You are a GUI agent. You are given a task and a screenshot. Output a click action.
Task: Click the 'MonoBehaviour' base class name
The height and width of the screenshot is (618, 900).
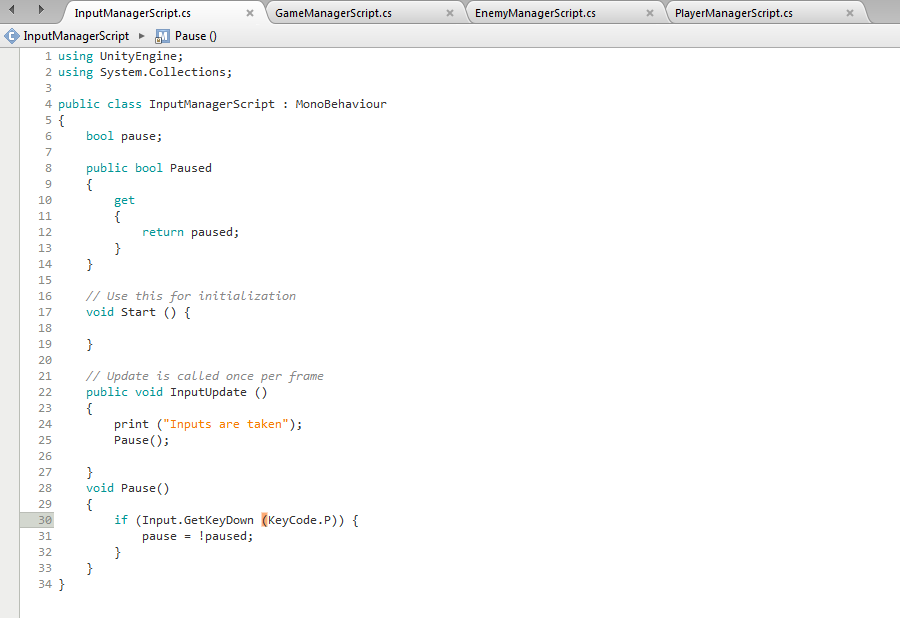point(341,104)
